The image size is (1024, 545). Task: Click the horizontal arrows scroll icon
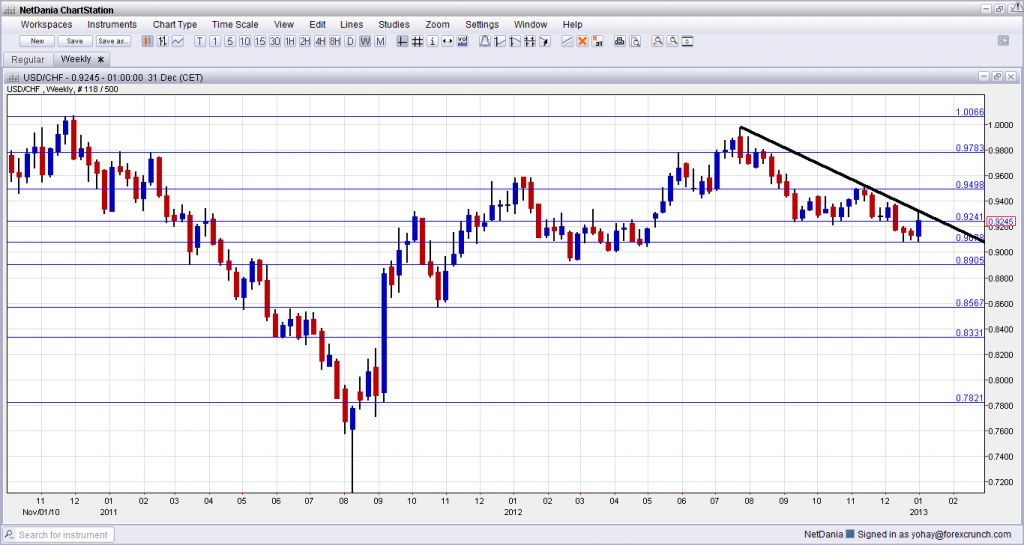(447, 41)
